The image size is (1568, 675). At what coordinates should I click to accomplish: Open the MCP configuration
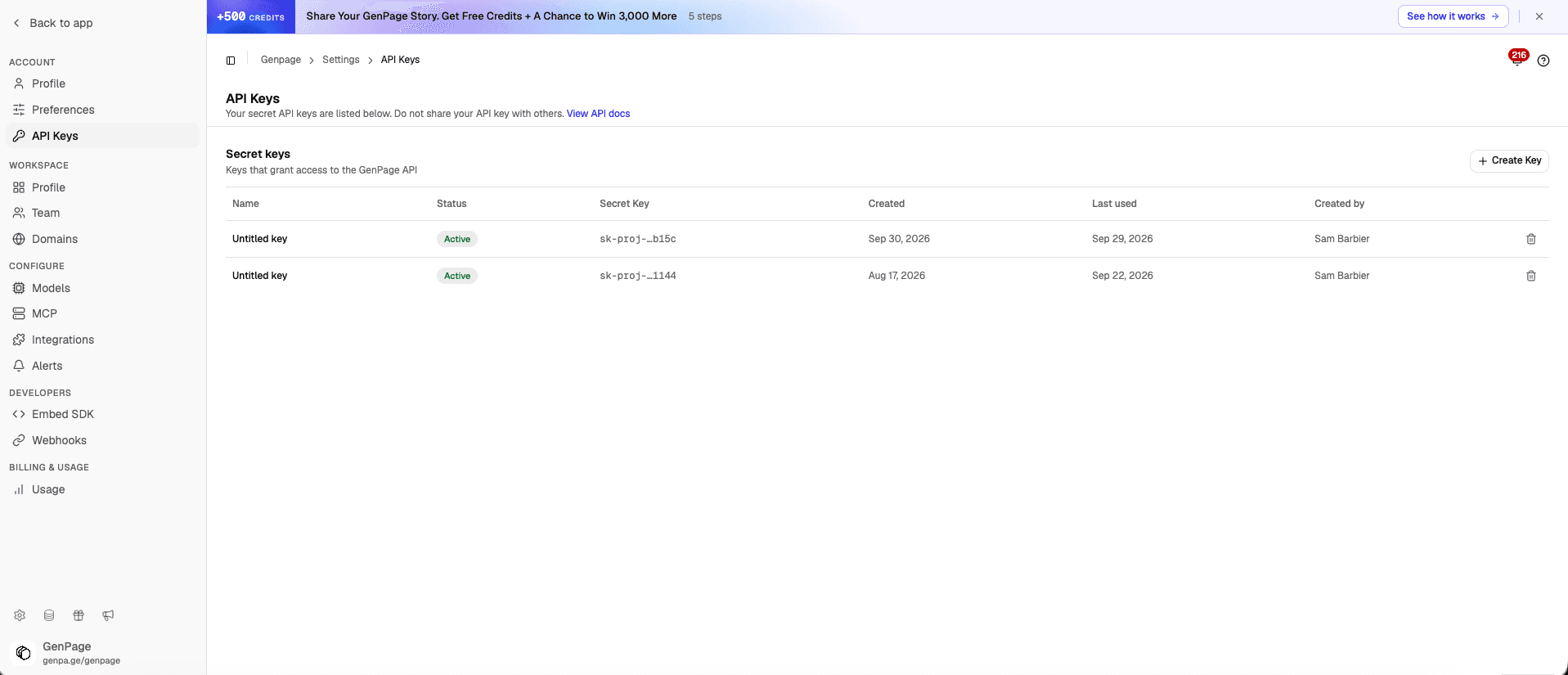pyautogui.click(x=102, y=313)
